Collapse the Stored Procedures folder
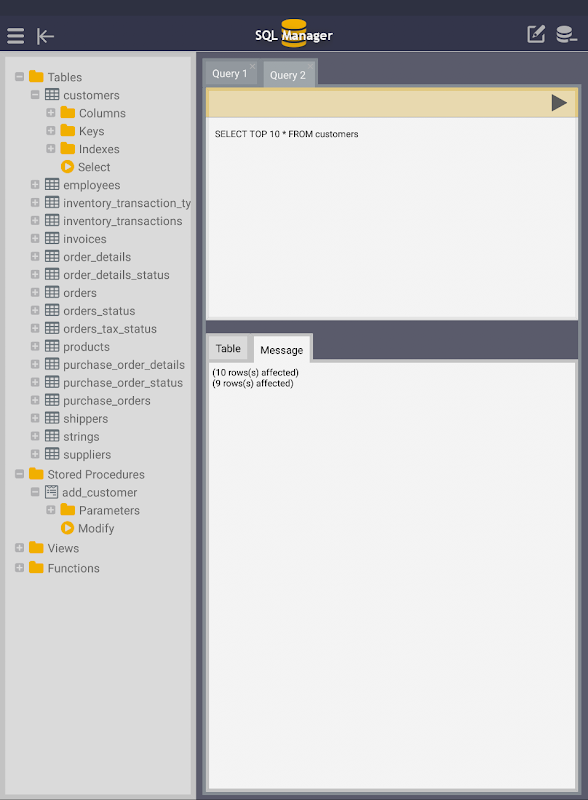Screen dimensions: 588x800 tap(19, 474)
